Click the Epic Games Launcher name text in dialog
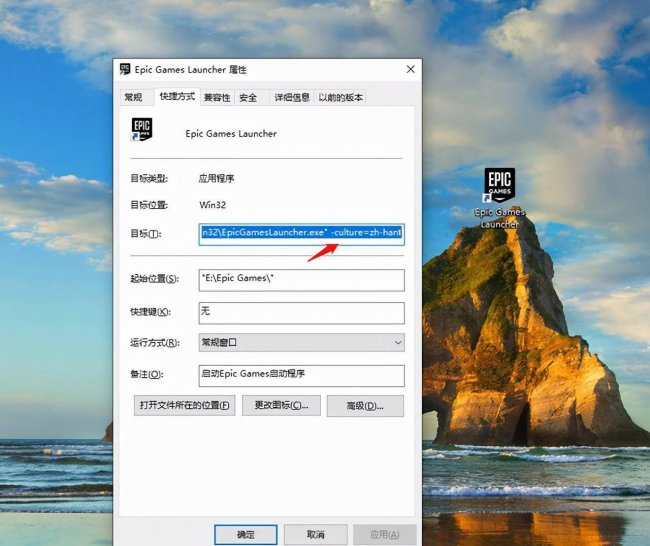The image size is (650, 546). [x=231, y=133]
